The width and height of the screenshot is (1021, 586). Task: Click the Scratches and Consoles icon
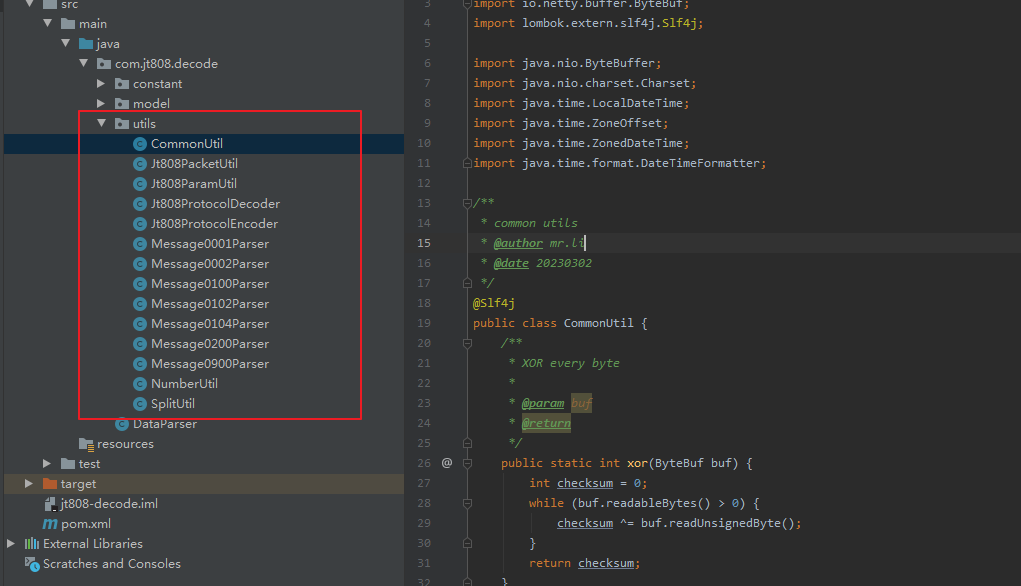pos(32,564)
